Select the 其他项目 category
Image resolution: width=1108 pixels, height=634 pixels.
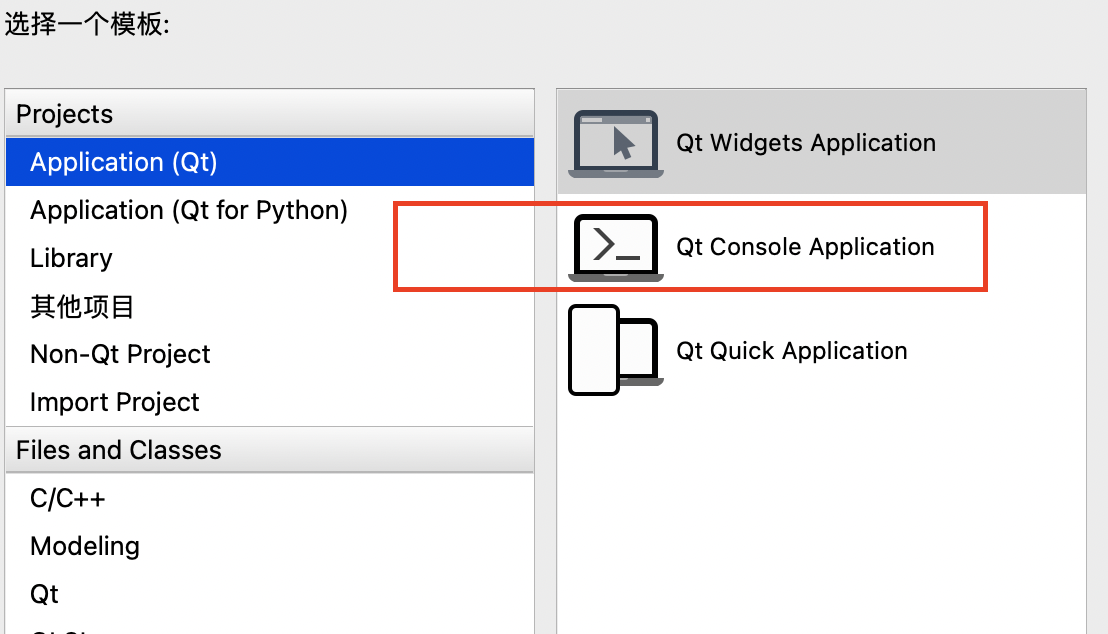270,306
